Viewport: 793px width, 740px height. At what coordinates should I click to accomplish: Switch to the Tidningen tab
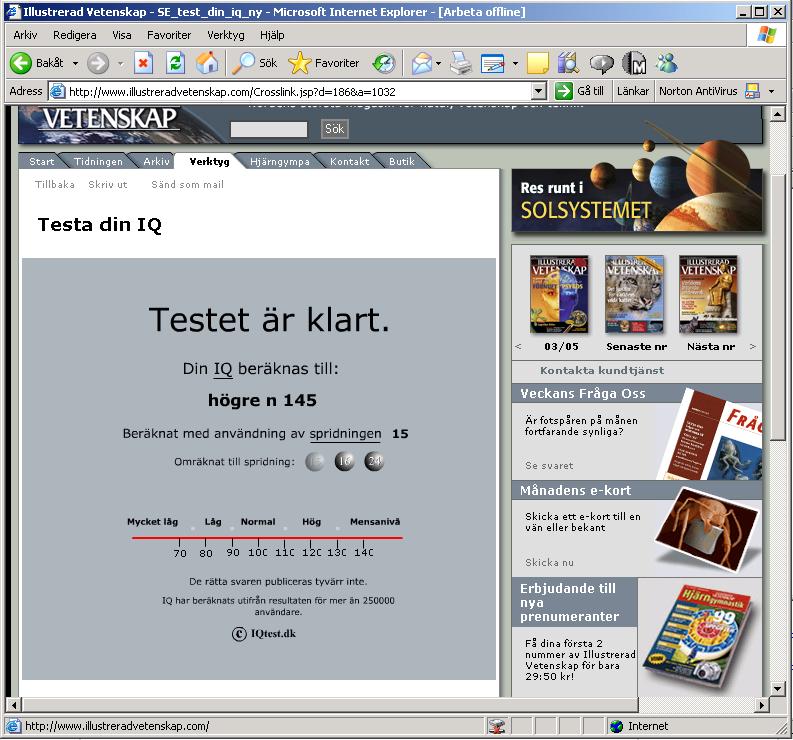pos(98,161)
